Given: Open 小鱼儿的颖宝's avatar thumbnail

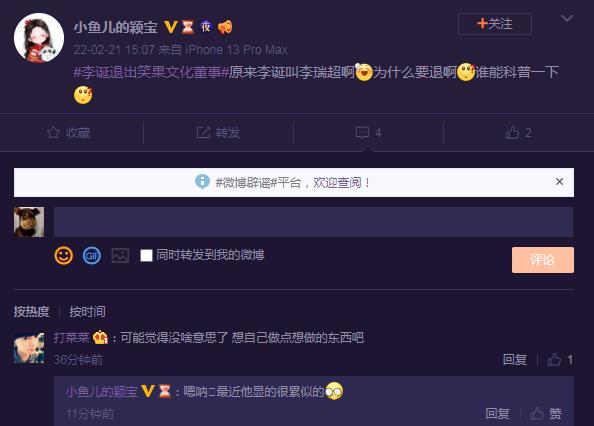Looking at the screenshot, I should pos(39,38).
